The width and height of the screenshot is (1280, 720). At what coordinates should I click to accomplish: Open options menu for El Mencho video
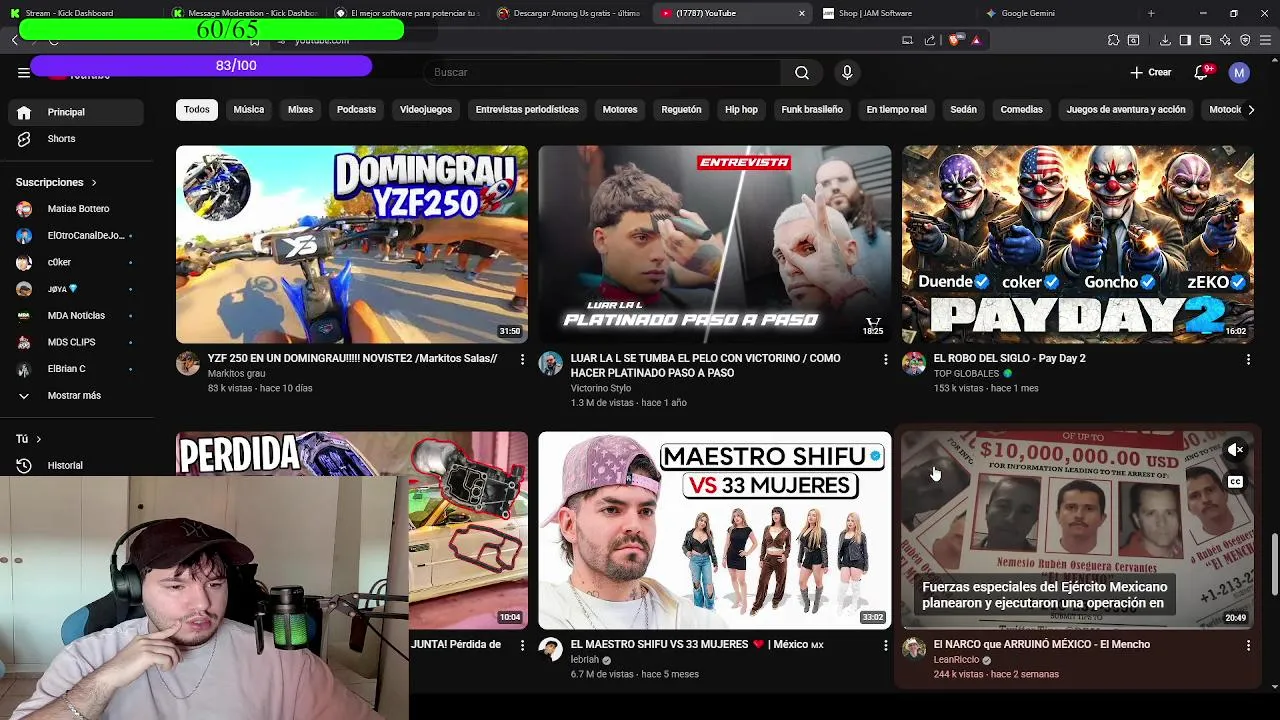[1248, 646]
